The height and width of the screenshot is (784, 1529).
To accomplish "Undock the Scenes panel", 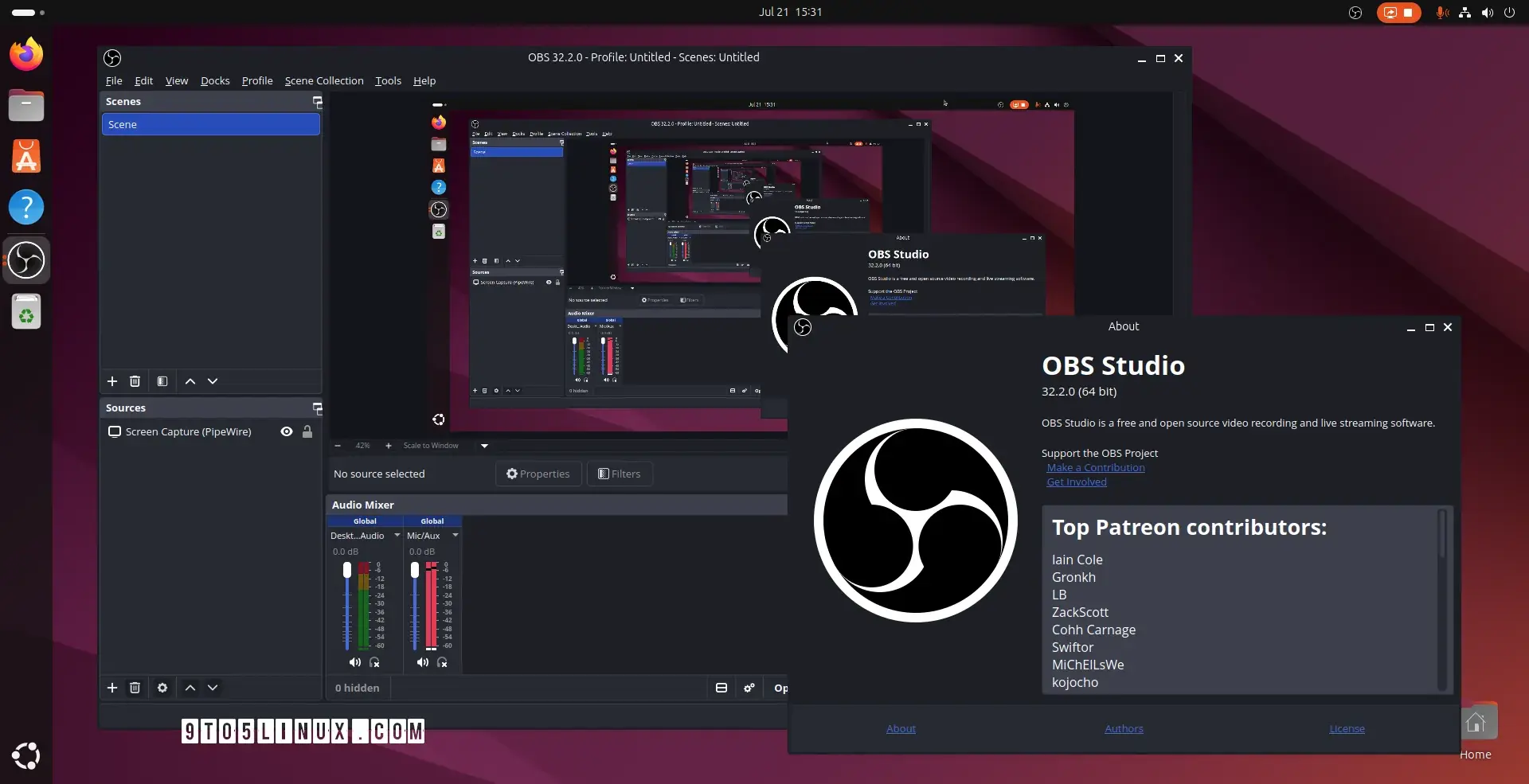I will click(317, 102).
